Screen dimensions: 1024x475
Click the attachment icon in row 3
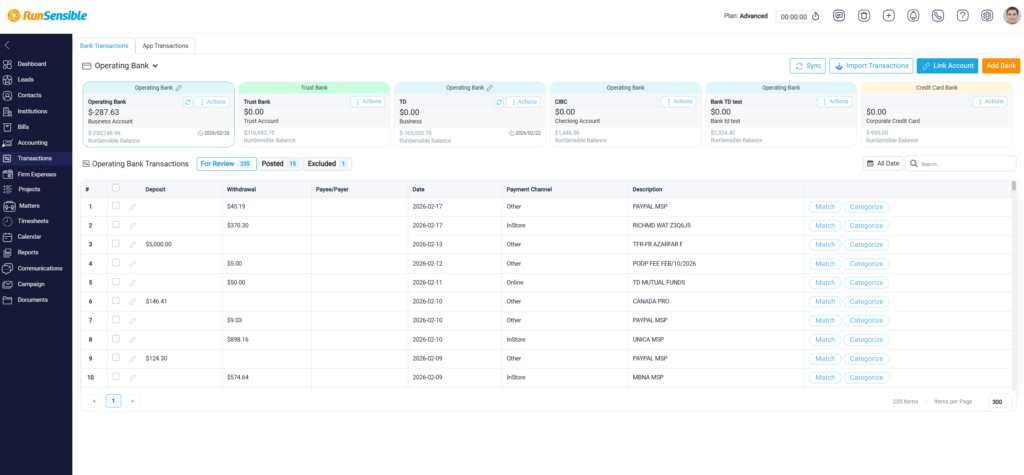click(x=132, y=245)
